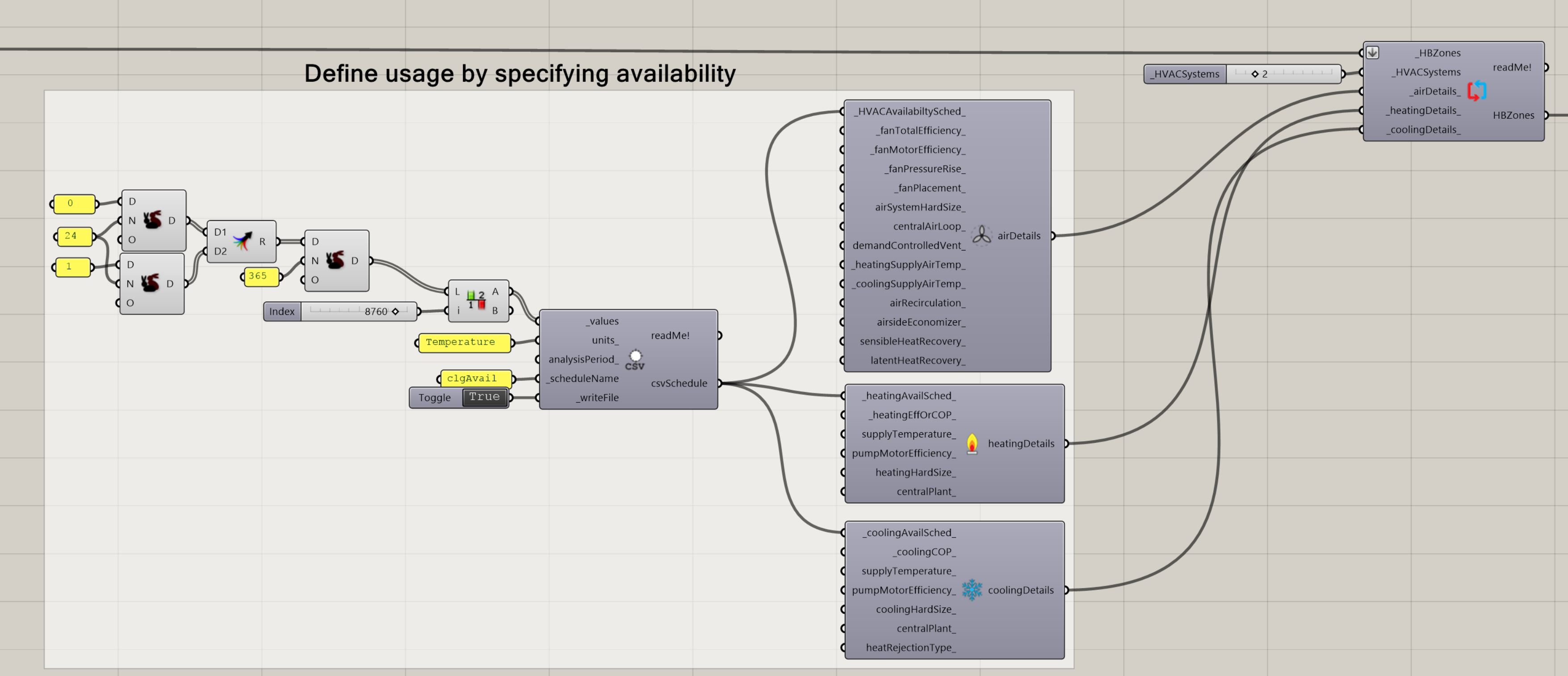Click the List Split component icon

(x=476, y=300)
